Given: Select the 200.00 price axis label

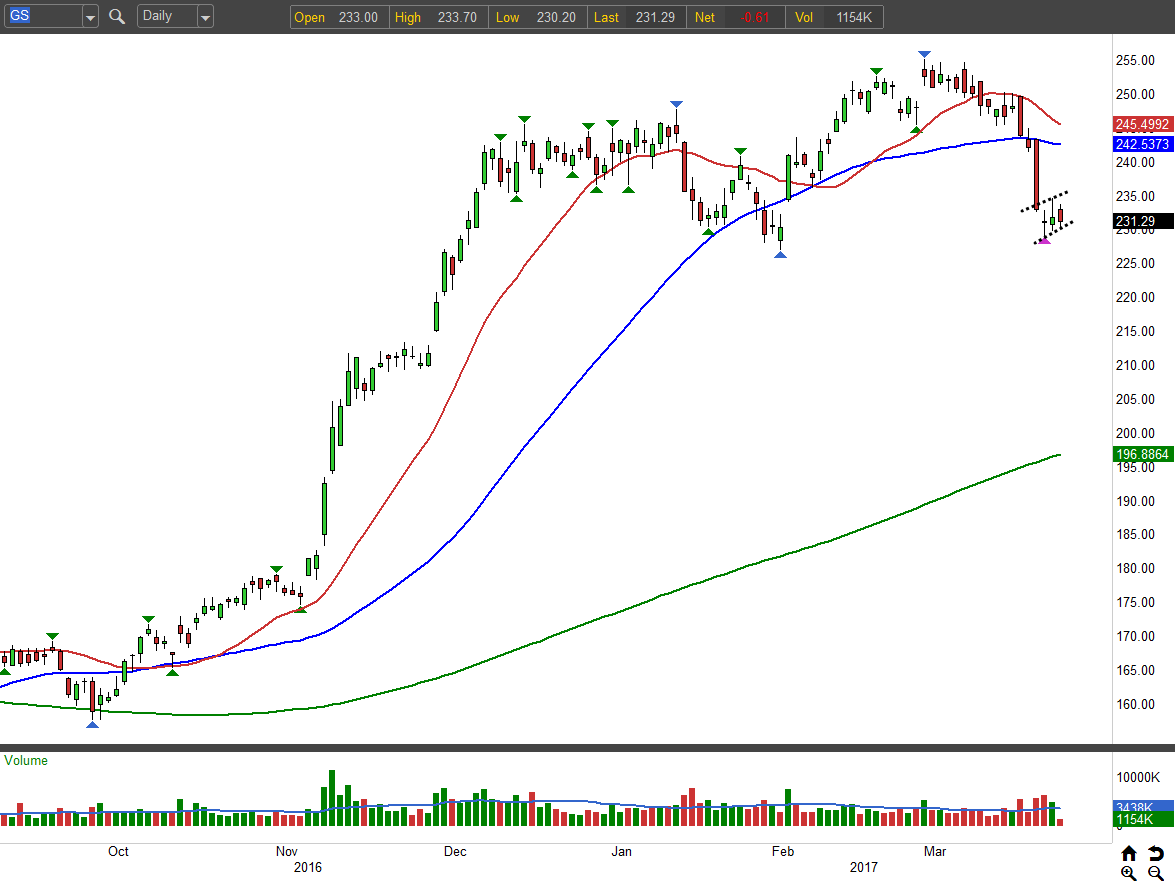Looking at the screenshot, I should click(1135, 433).
